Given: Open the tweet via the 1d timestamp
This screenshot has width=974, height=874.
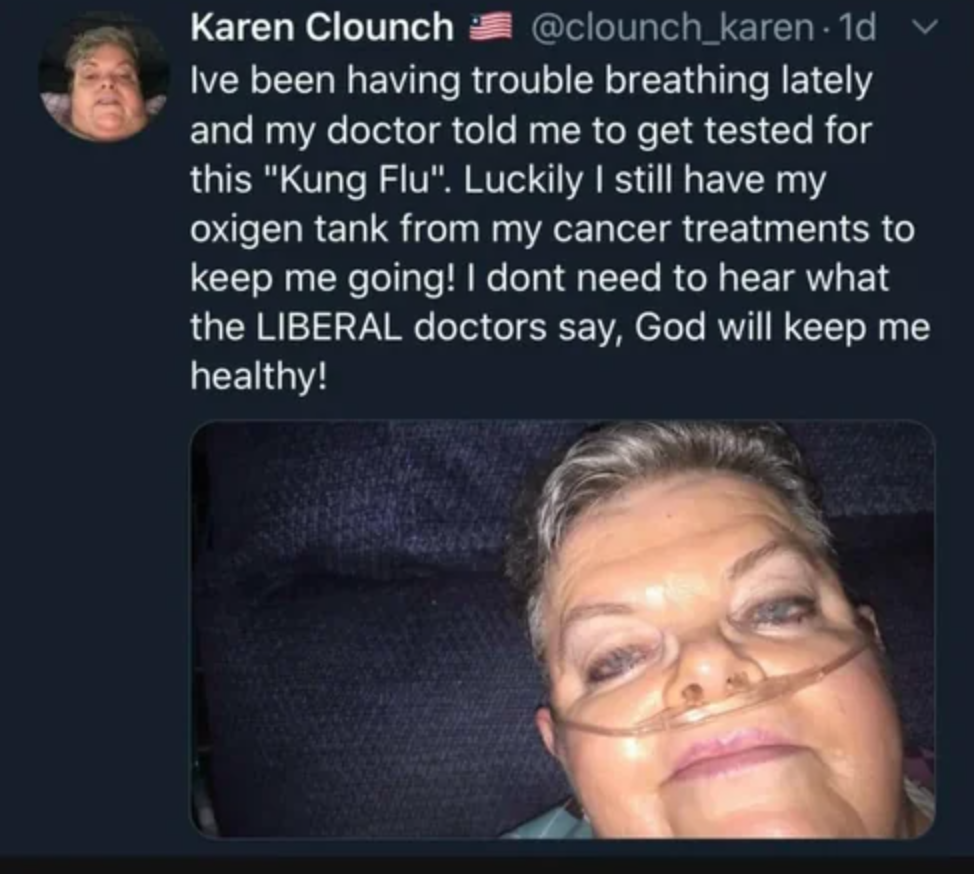Looking at the screenshot, I should coord(857,27).
